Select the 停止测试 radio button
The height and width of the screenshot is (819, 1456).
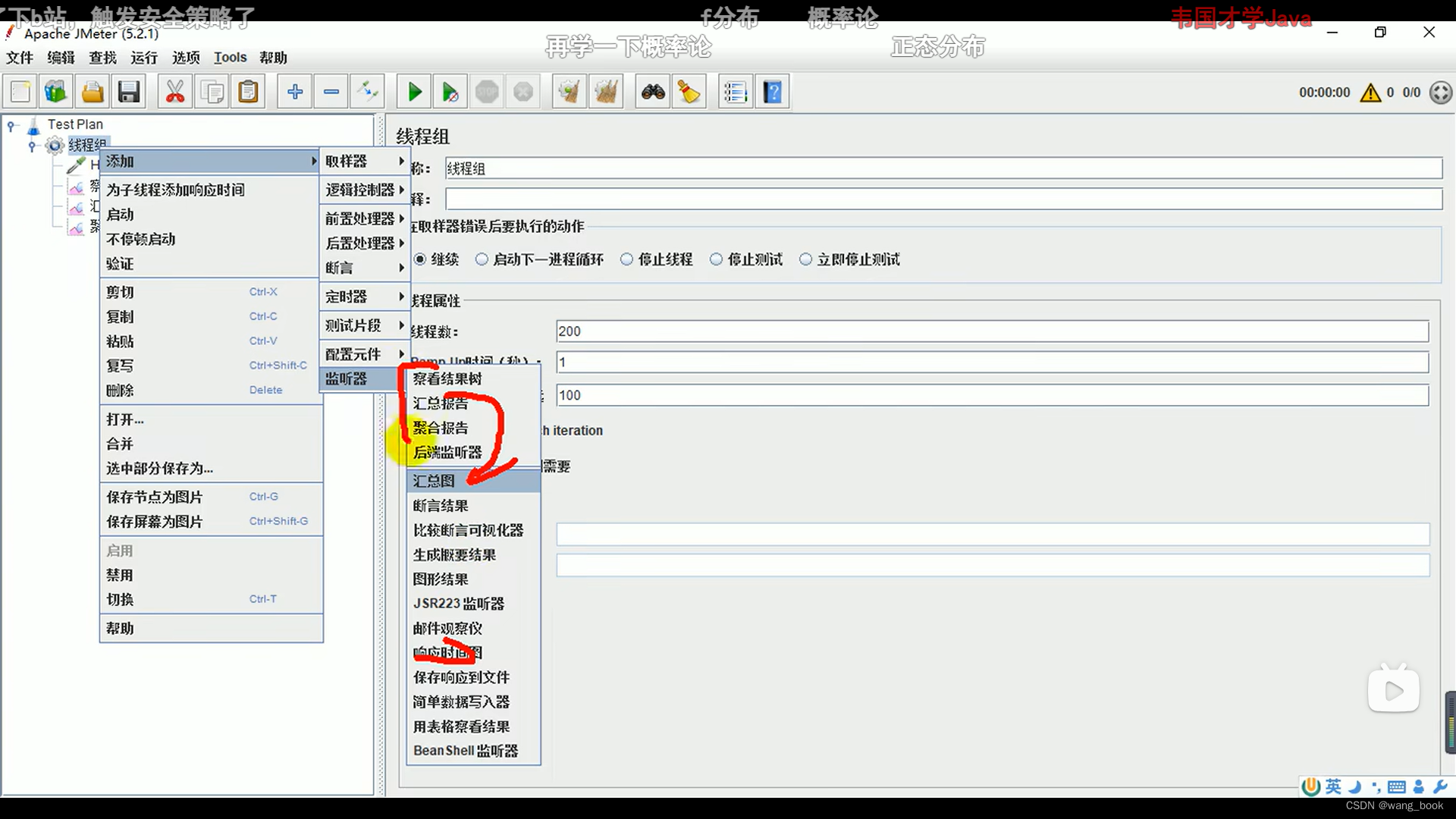(716, 259)
